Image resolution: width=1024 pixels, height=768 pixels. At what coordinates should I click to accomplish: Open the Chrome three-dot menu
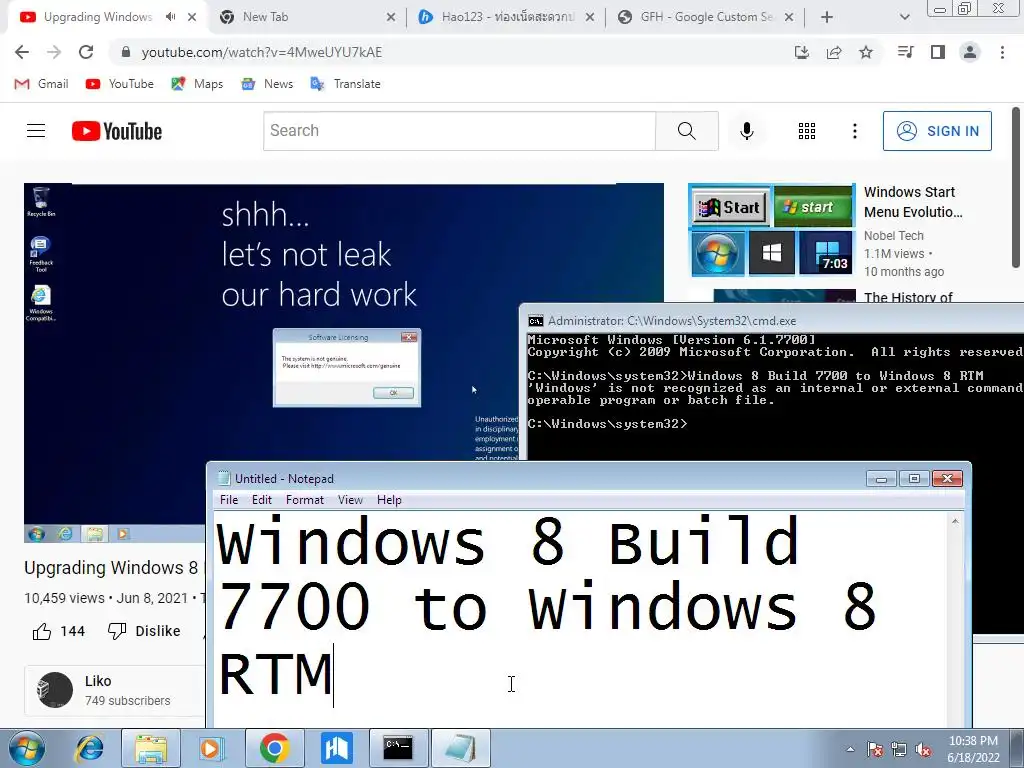coord(1002,52)
